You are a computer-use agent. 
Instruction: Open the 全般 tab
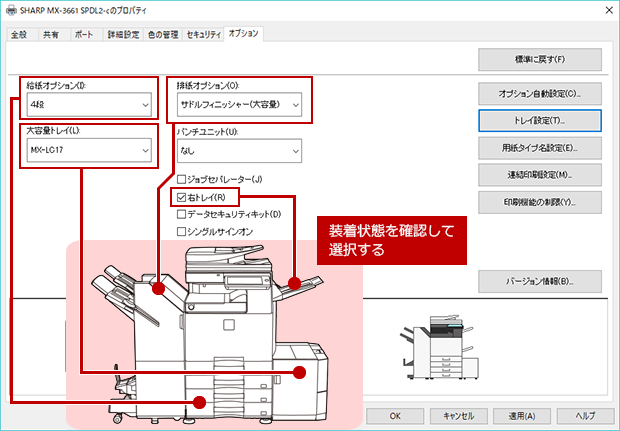(x=20, y=35)
